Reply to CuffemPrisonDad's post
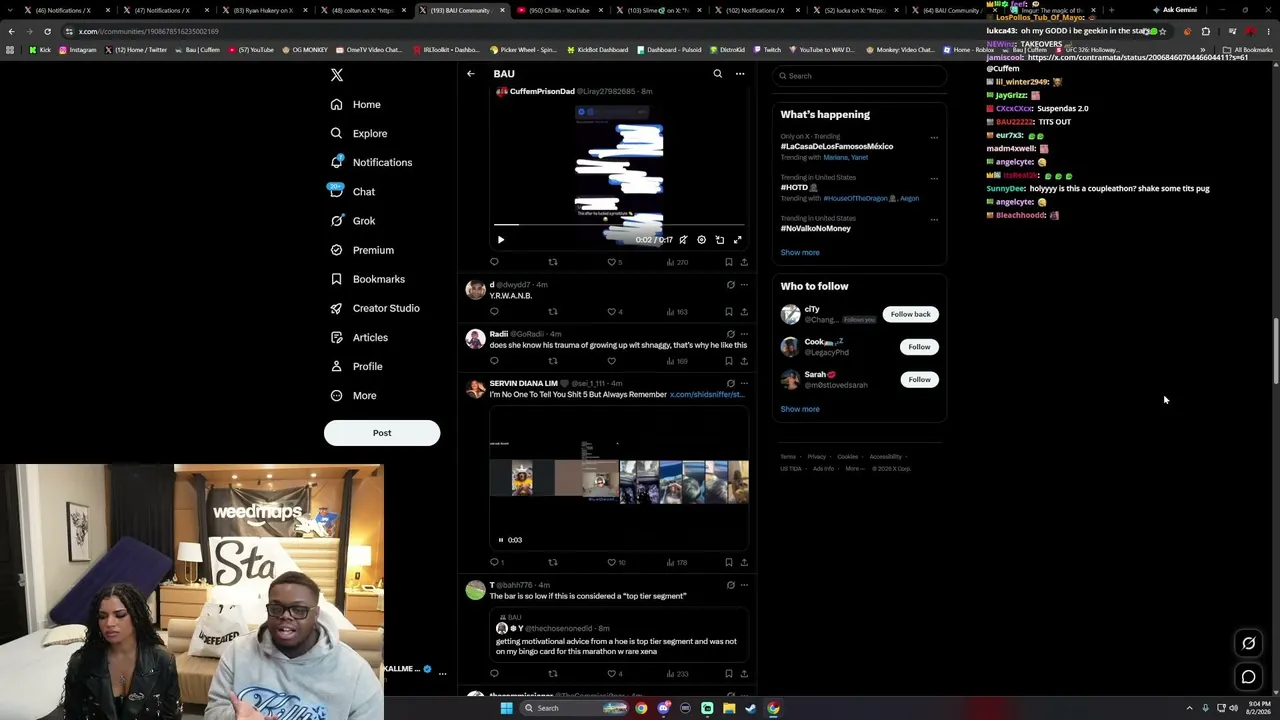 [x=494, y=262]
